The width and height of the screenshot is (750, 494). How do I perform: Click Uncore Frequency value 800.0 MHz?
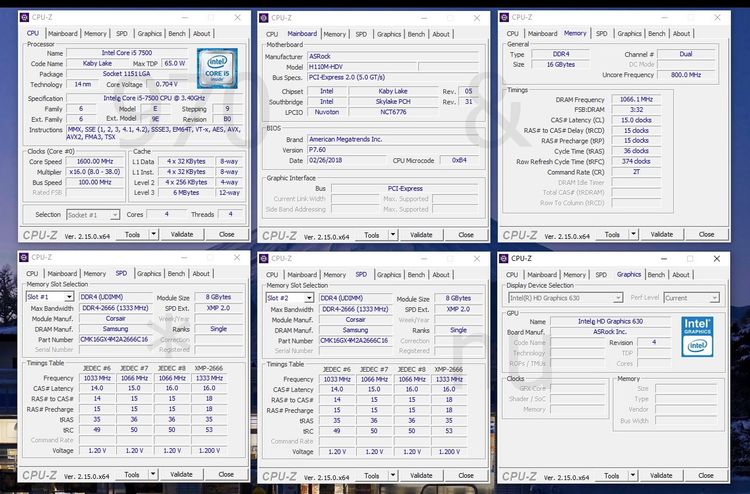coord(686,75)
